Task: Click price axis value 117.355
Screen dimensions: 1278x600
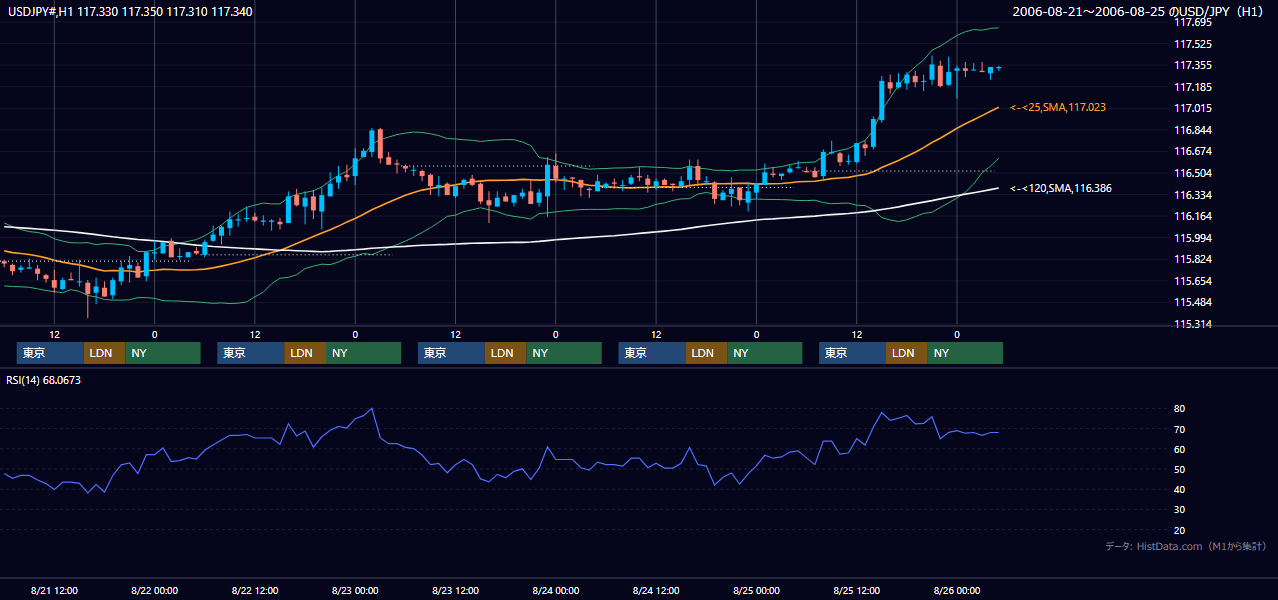Action: coord(1193,66)
